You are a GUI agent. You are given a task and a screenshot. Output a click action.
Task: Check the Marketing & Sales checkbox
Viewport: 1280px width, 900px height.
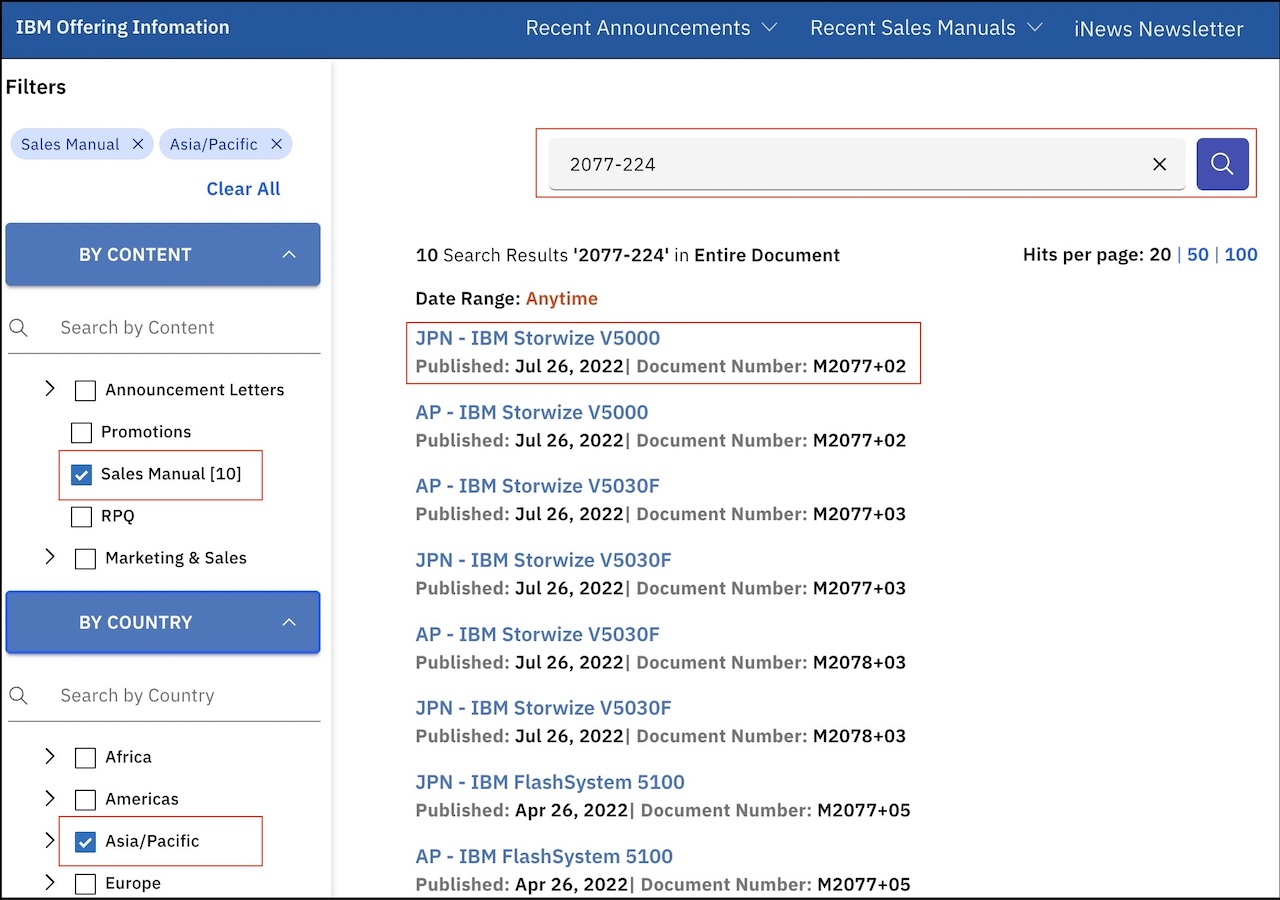click(x=85, y=558)
